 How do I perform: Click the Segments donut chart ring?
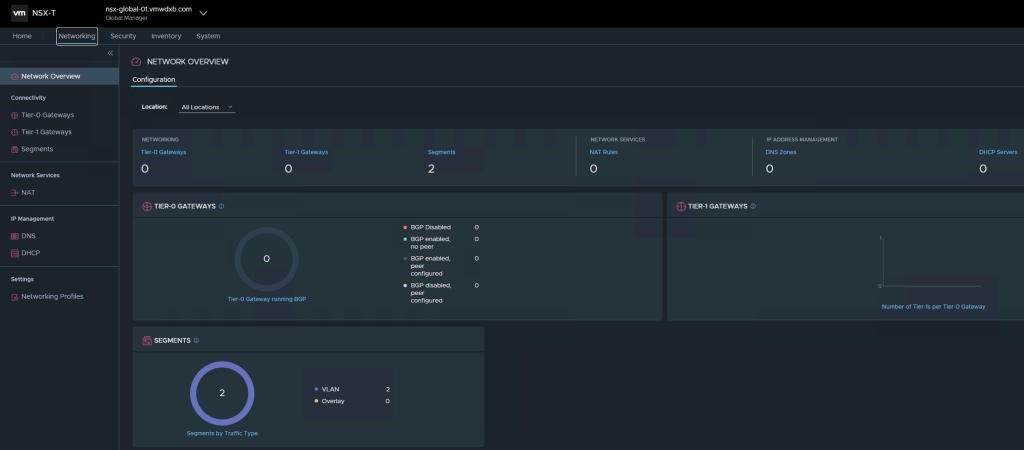click(x=222, y=365)
